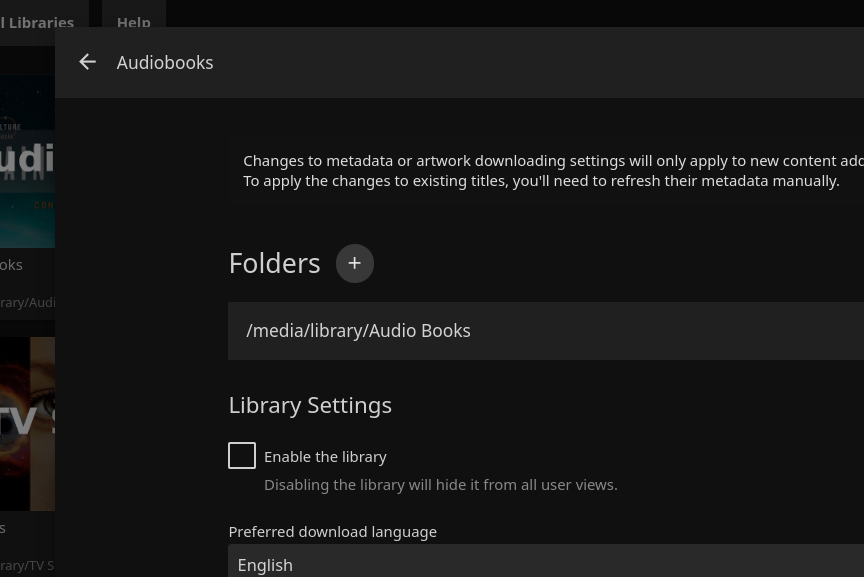Click the 'Disabling the library' description text

[x=440, y=485]
